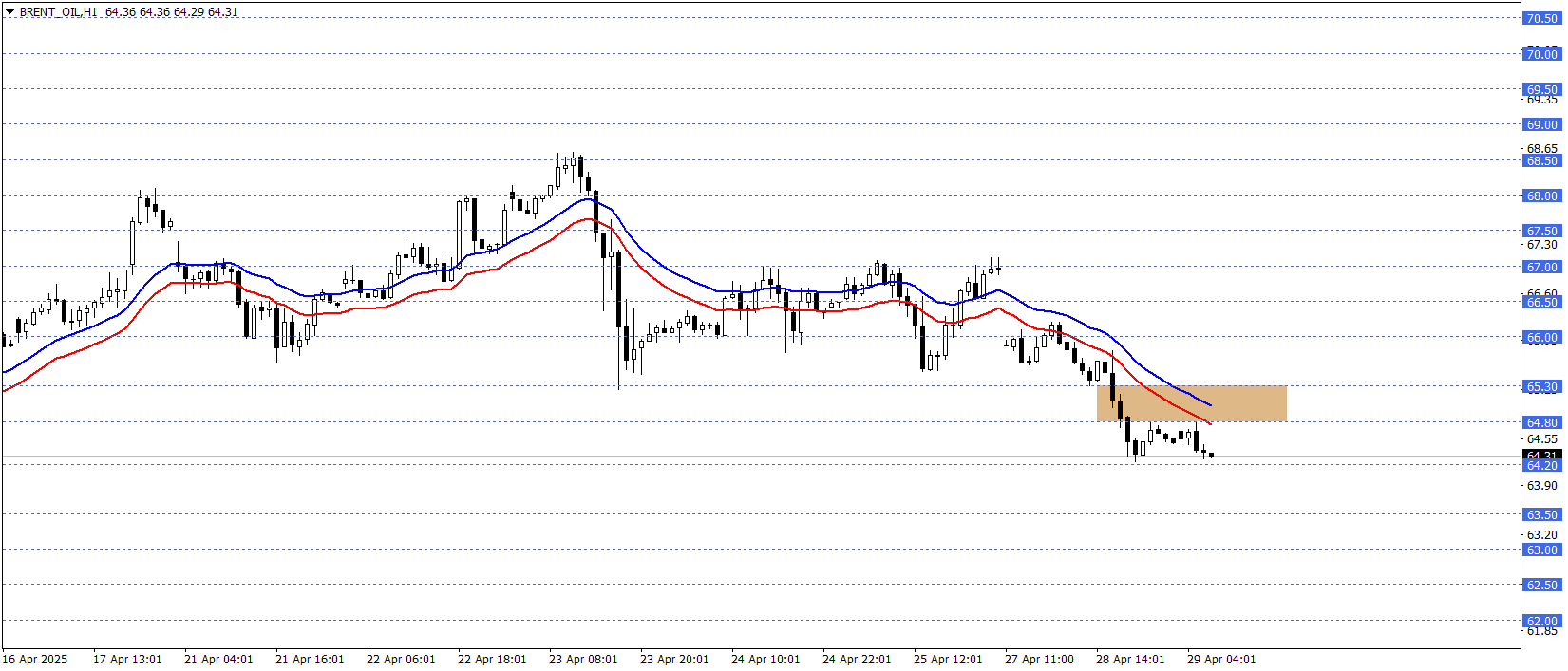This screenshot has height=671, width=1568.
Task: Click the 68.00 price level label
Action: 1542,196
